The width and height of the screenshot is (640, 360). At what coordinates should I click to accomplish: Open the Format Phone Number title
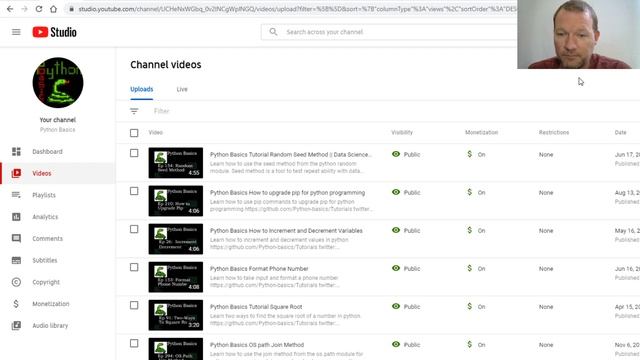pos(259,268)
